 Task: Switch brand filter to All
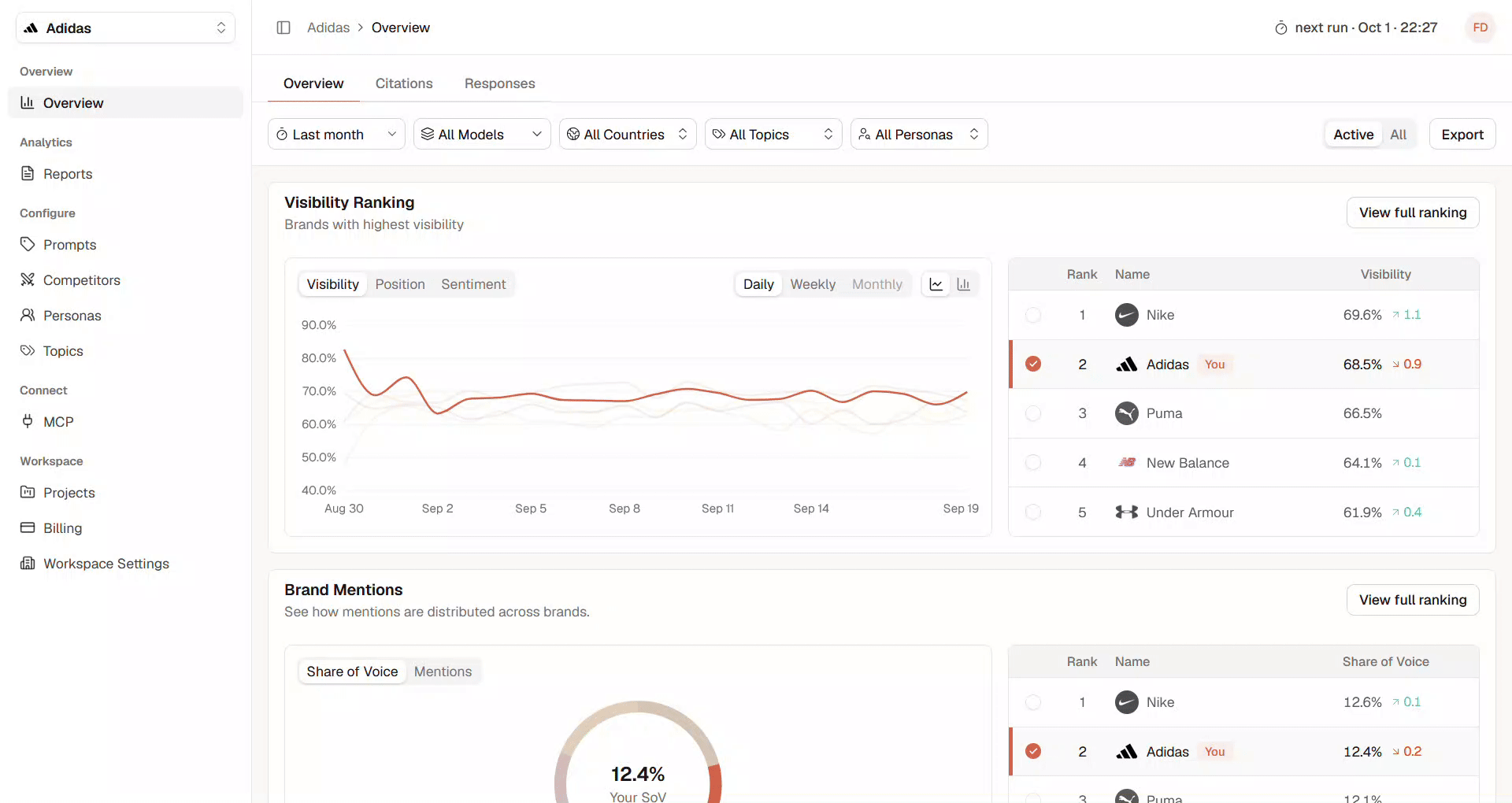pyautogui.click(x=1398, y=134)
